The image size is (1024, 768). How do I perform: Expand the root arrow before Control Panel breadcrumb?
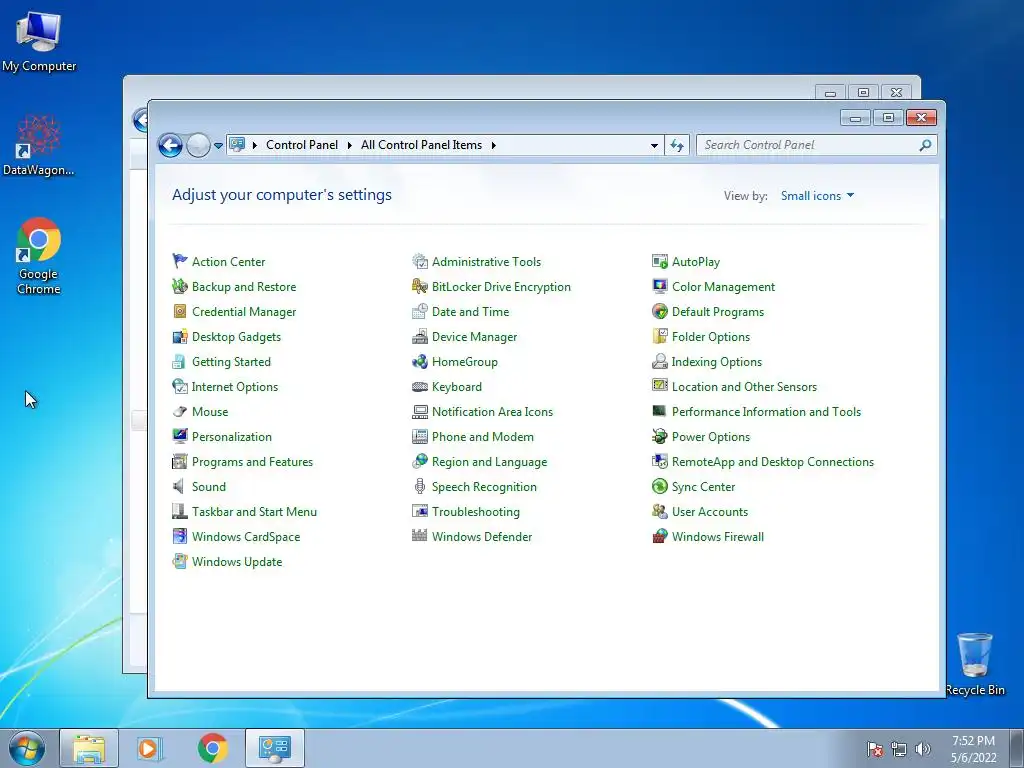(x=255, y=145)
